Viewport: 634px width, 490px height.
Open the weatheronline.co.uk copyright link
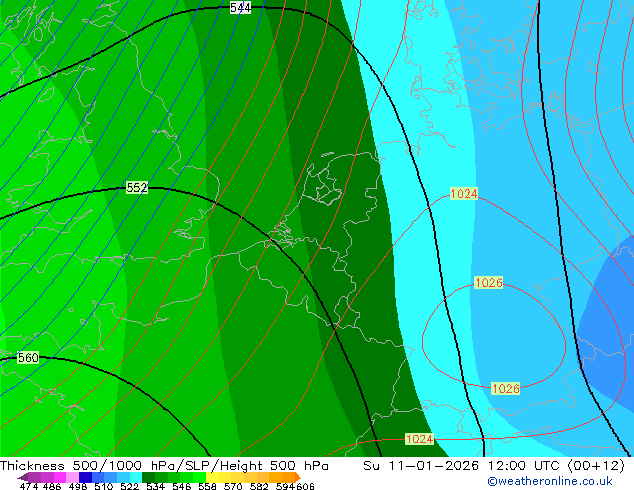(x=549, y=481)
